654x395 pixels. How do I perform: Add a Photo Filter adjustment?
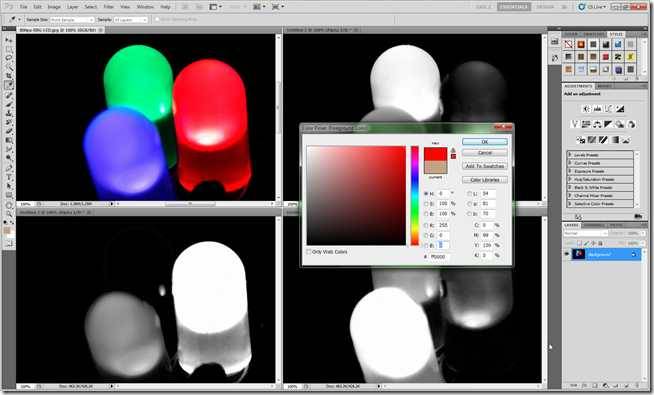[620, 124]
